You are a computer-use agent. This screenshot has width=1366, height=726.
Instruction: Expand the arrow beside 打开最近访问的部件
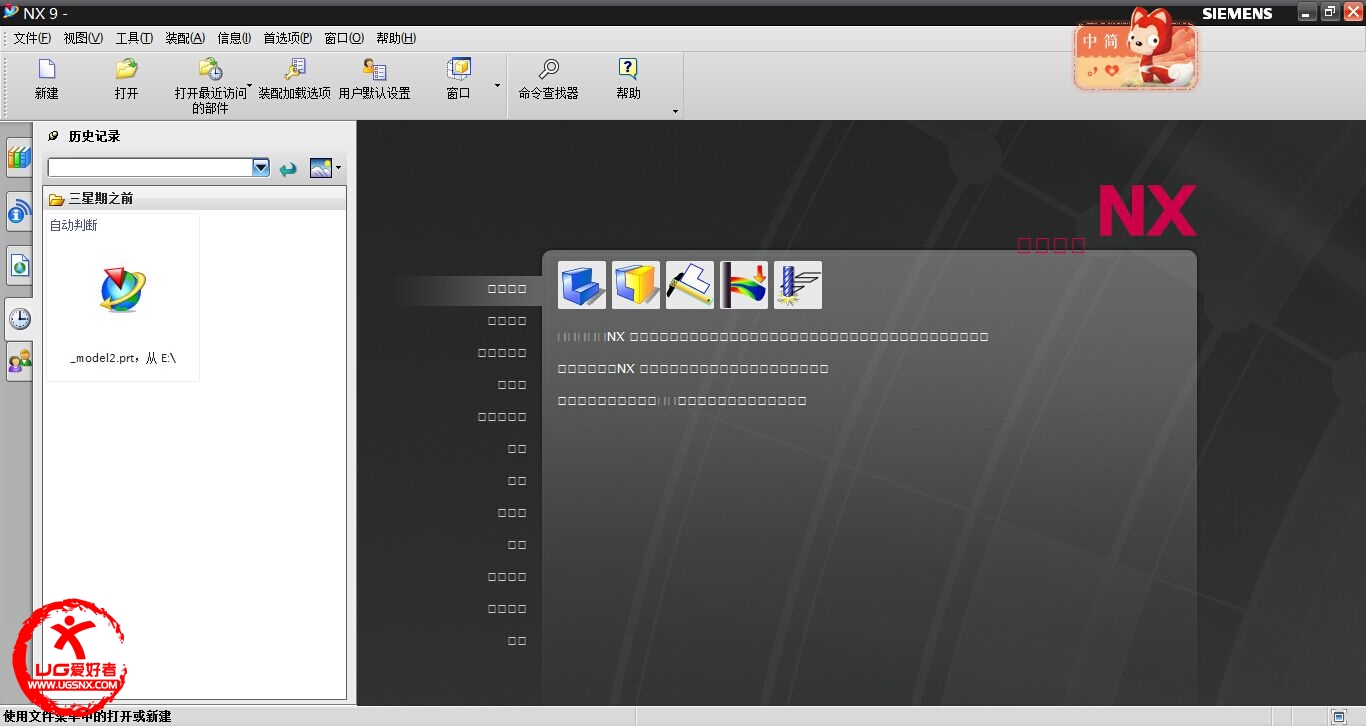249,86
